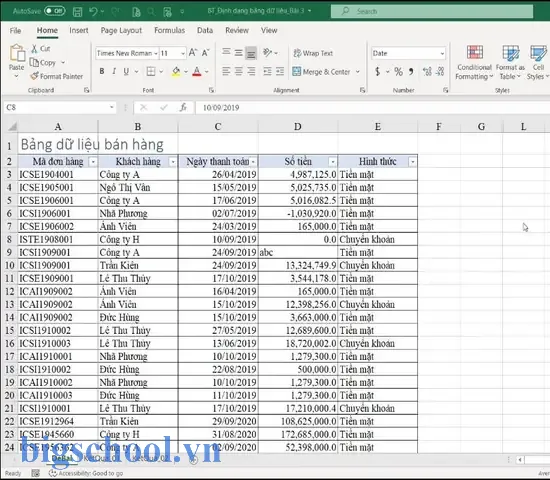
Task: Click Increase Font Size icon
Action: click(x=193, y=53)
